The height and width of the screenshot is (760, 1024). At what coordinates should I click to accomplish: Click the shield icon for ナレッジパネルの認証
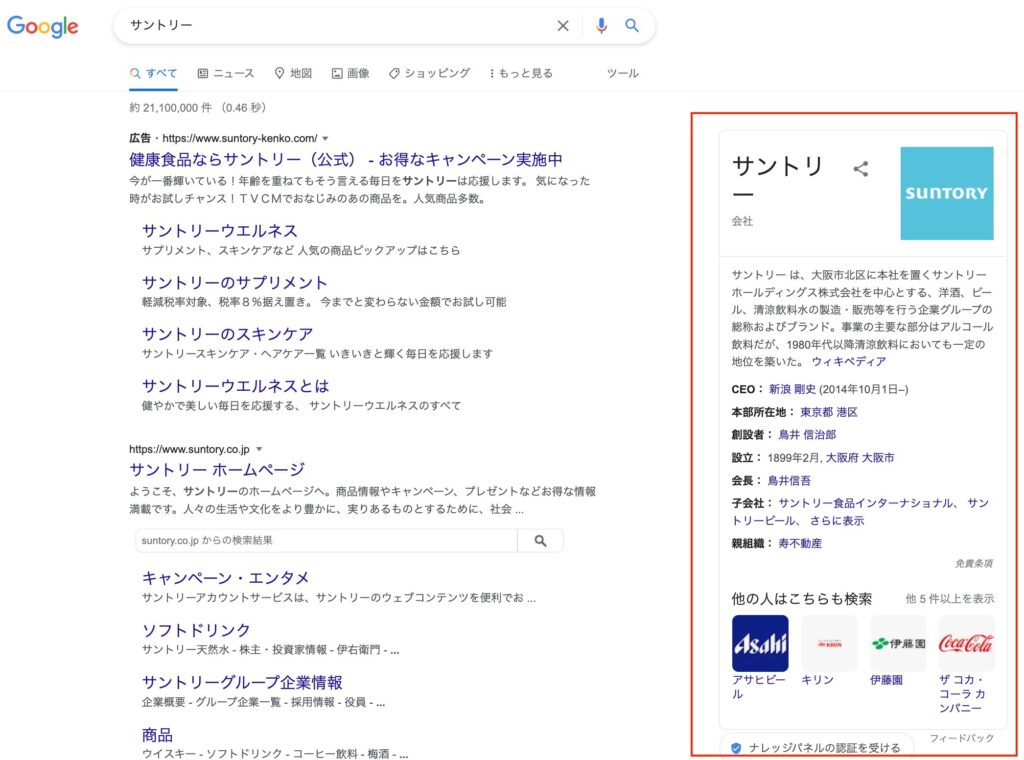[735, 748]
